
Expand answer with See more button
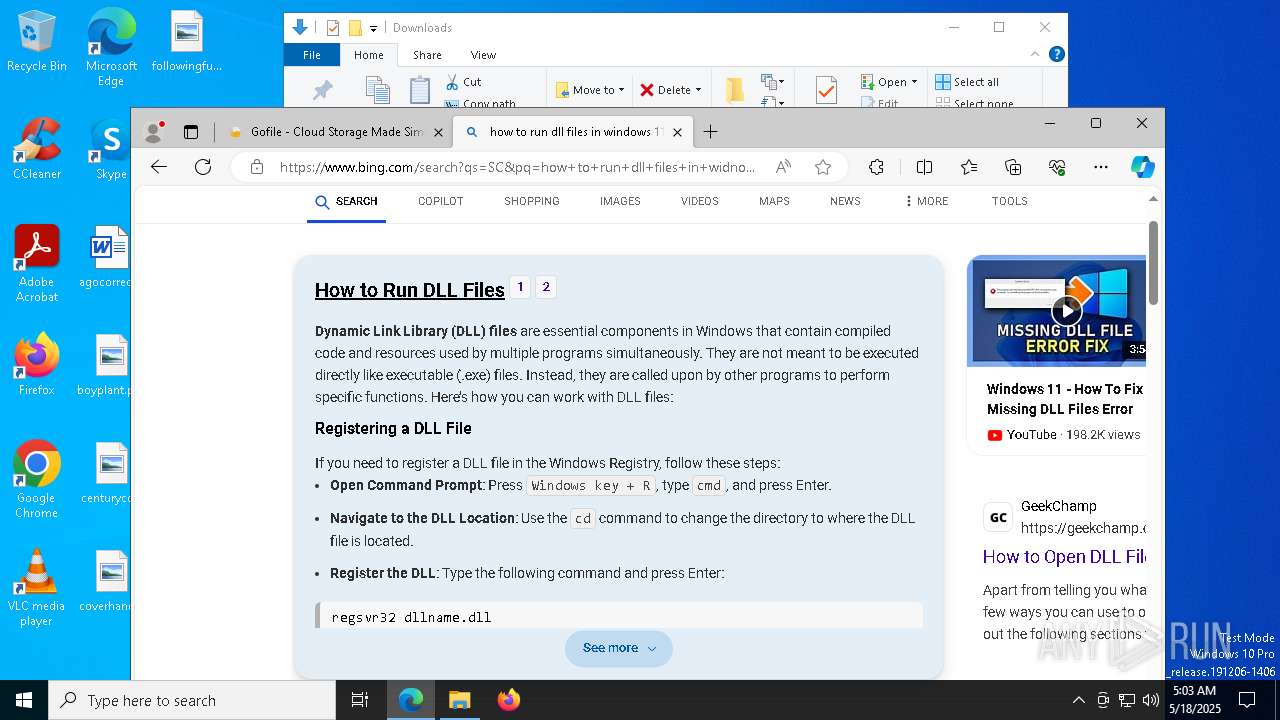pyautogui.click(x=619, y=648)
